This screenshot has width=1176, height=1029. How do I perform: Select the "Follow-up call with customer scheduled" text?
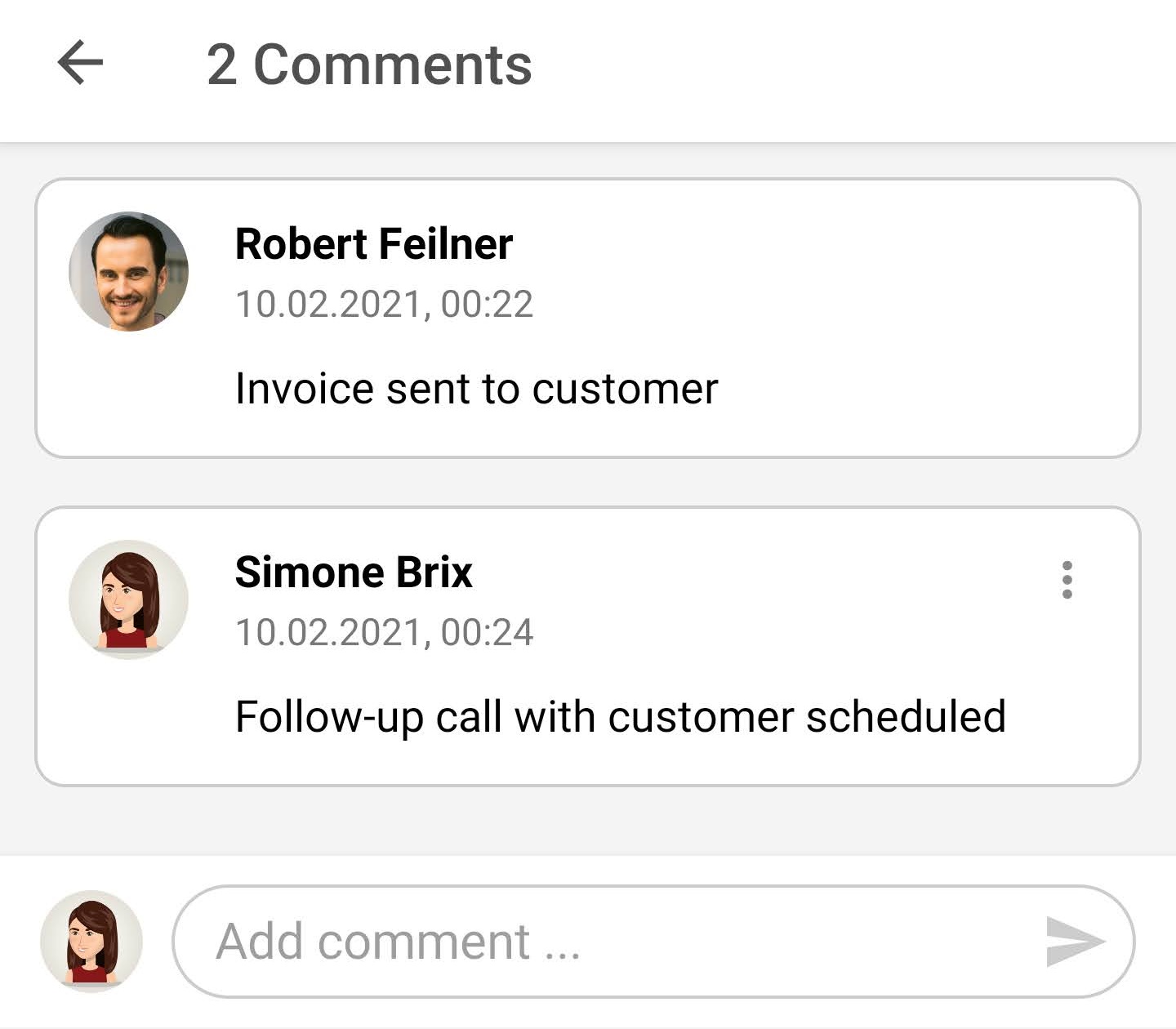pyautogui.click(x=620, y=717)
